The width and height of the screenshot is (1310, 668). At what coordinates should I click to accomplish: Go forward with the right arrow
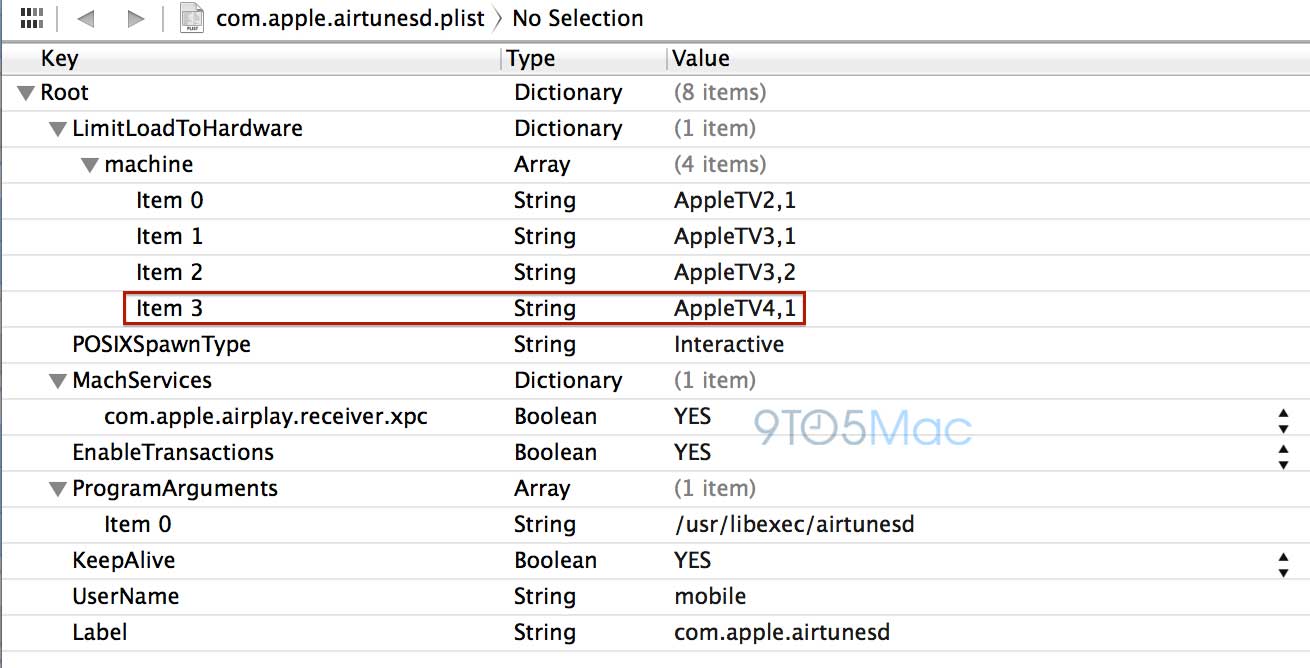[135, 18]
